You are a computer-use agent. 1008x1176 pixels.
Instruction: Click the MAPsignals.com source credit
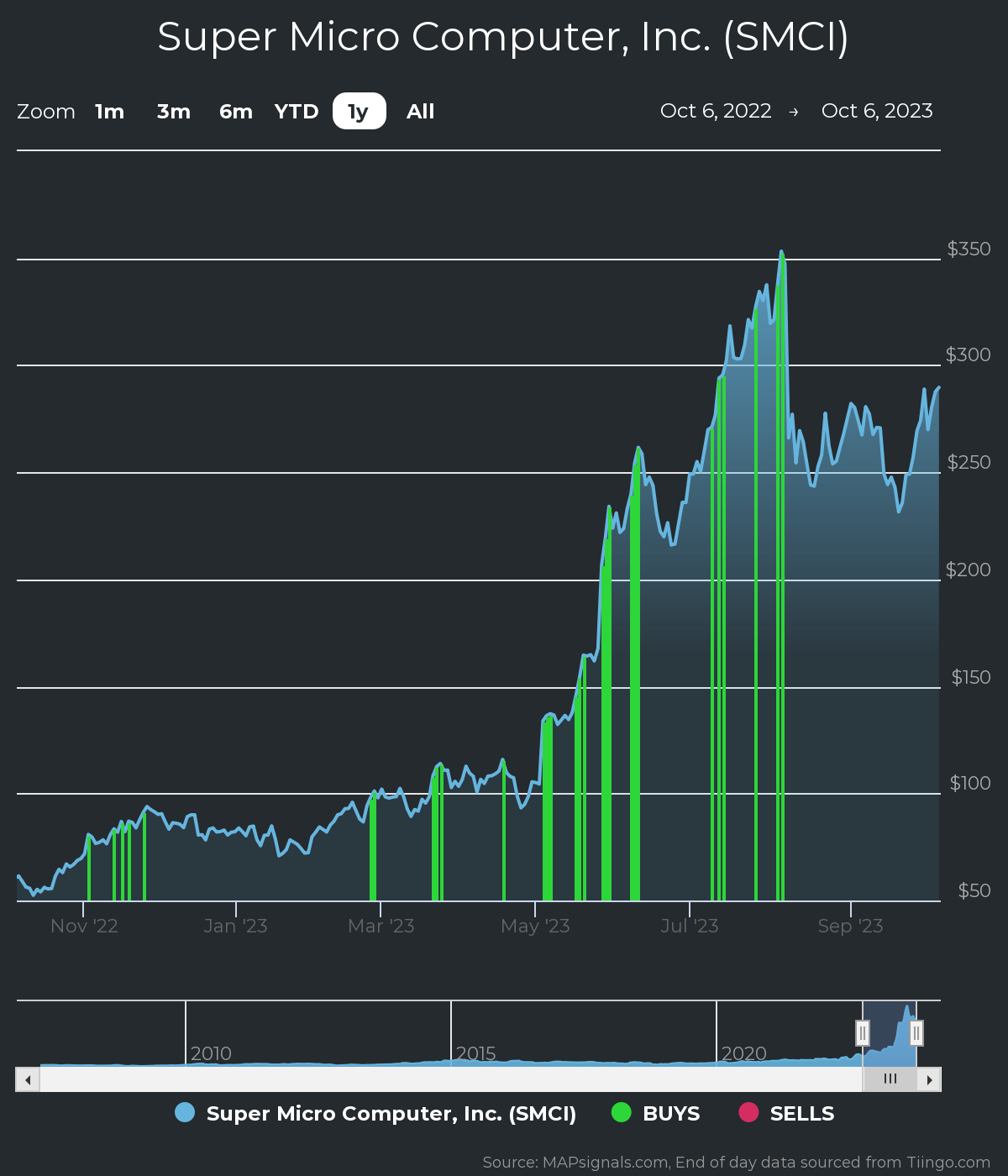(x=737, y=1163)
